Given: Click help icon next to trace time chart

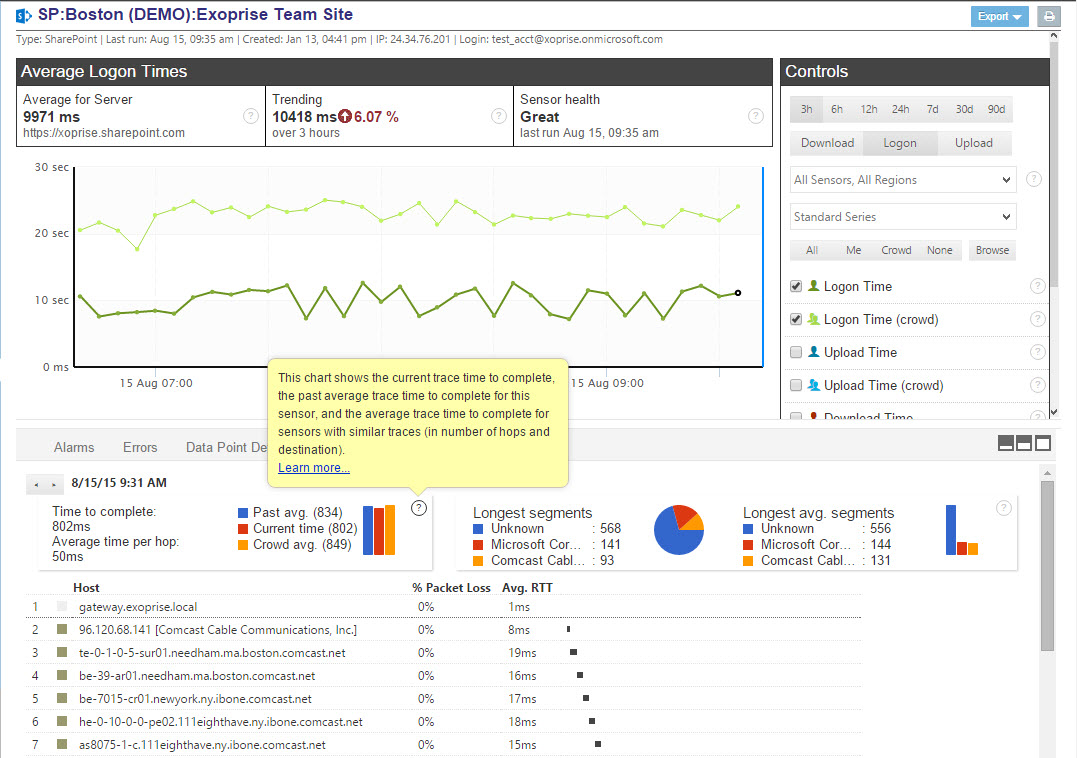Looking at the screenshot, I should coord(419,508).
